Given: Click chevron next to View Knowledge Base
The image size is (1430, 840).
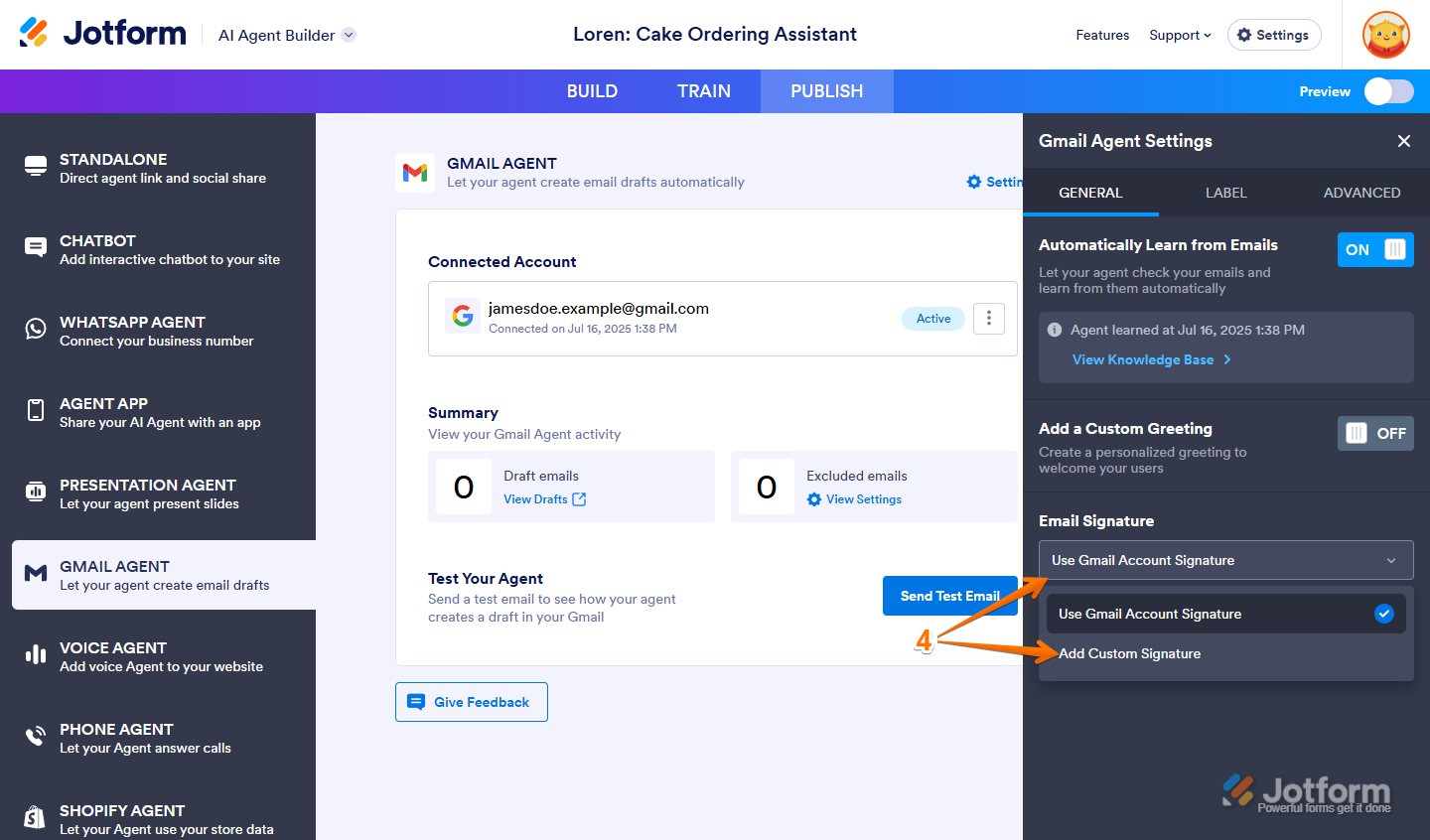Looking at the screenshot, I should tap(1227, 359).
